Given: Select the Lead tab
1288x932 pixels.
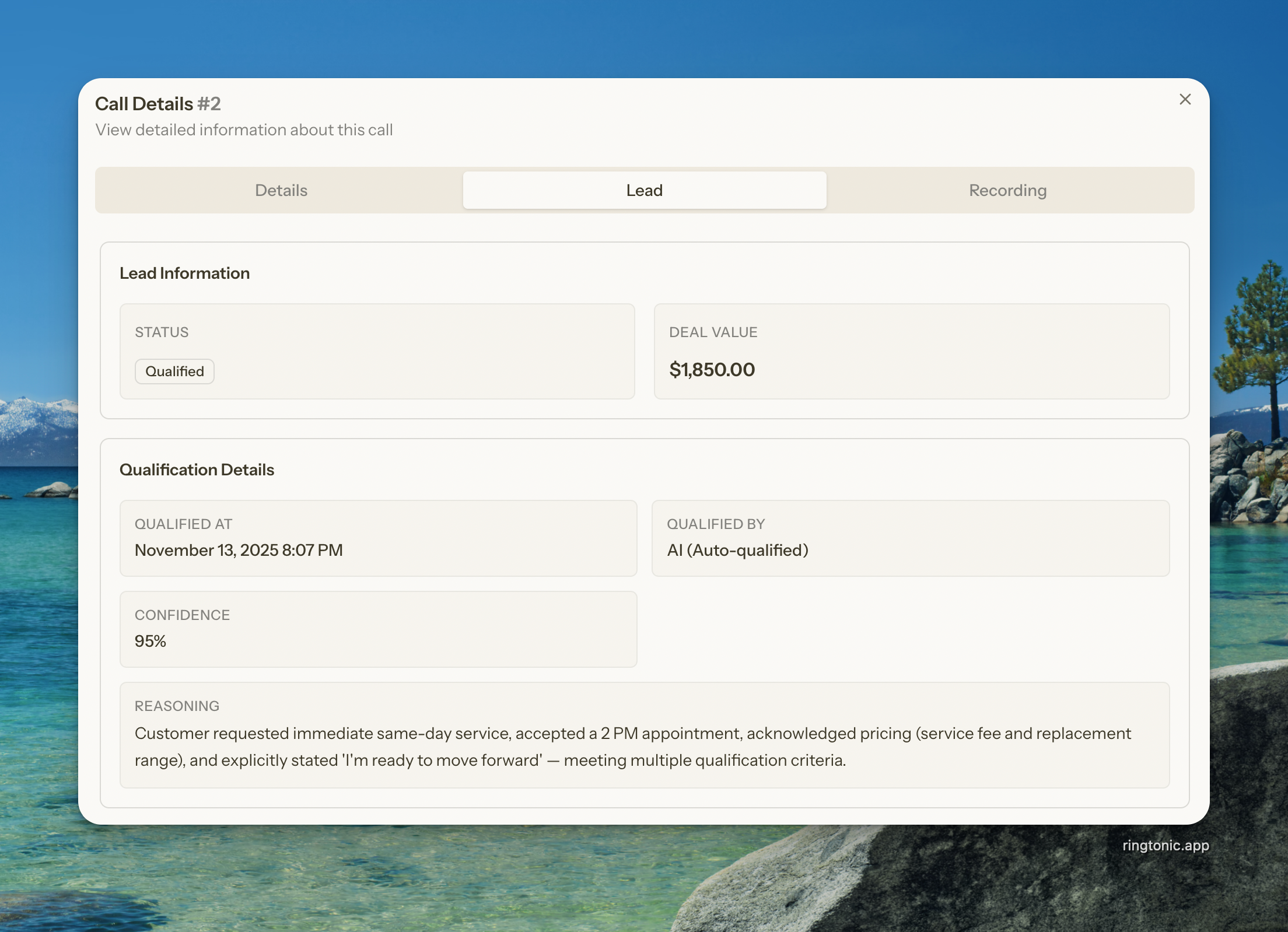Looking at the screenshot, I should pos(644,190).
